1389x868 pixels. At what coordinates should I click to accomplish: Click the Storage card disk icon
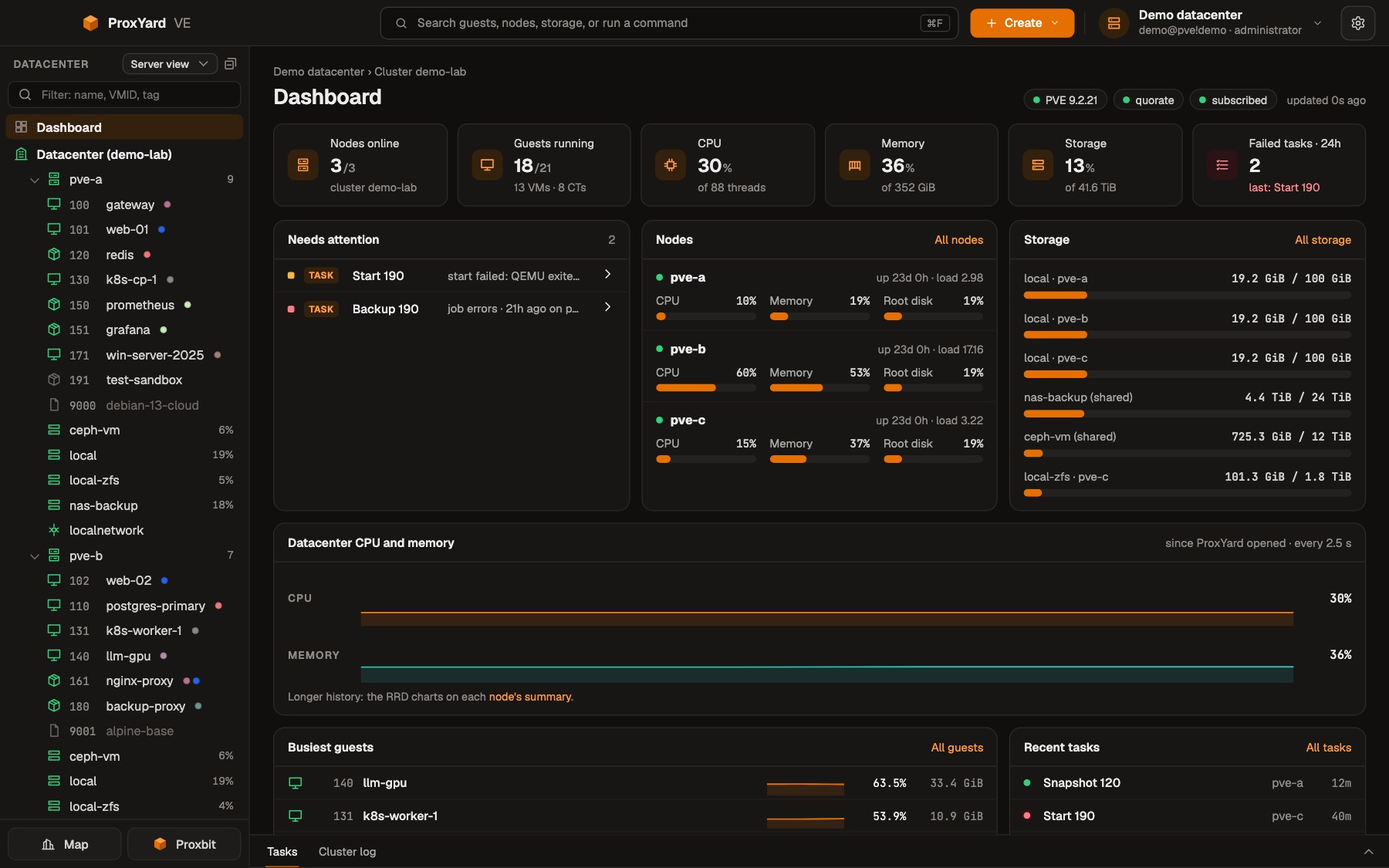(1038, 165)
